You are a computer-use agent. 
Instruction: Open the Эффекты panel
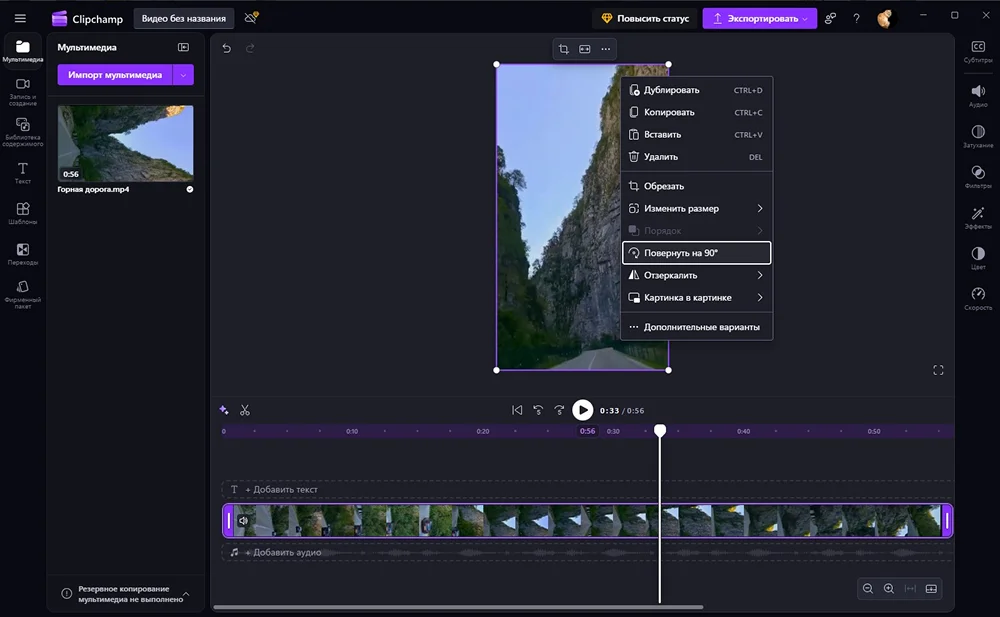coord(977,214)
